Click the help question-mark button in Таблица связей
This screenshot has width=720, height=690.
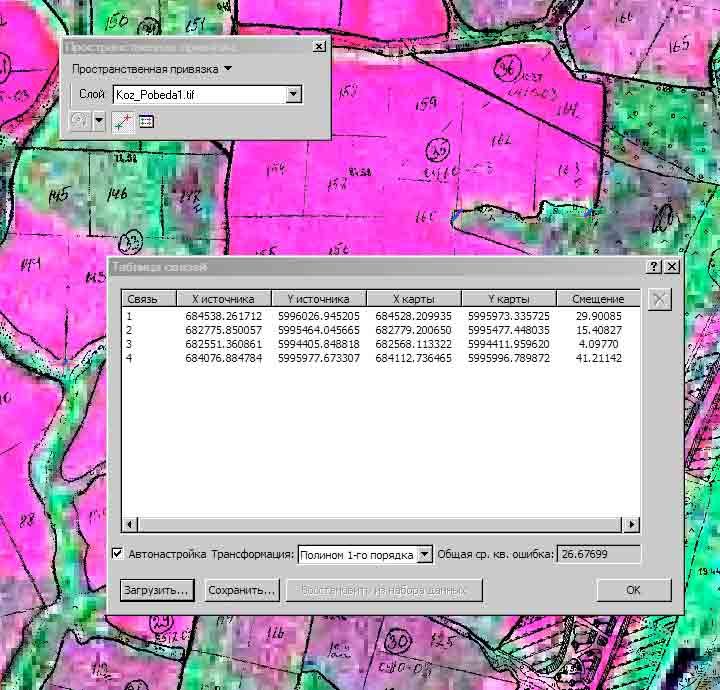[653, 266]
